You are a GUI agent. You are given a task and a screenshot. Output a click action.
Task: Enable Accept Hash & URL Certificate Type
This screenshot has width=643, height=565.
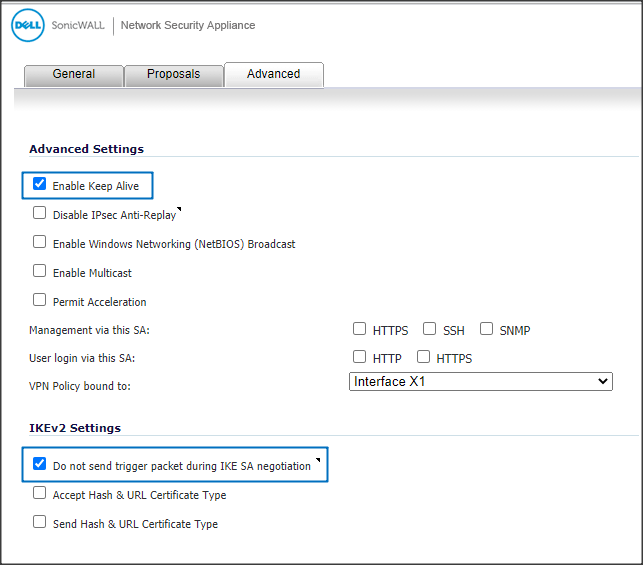[x=40, y=493]
